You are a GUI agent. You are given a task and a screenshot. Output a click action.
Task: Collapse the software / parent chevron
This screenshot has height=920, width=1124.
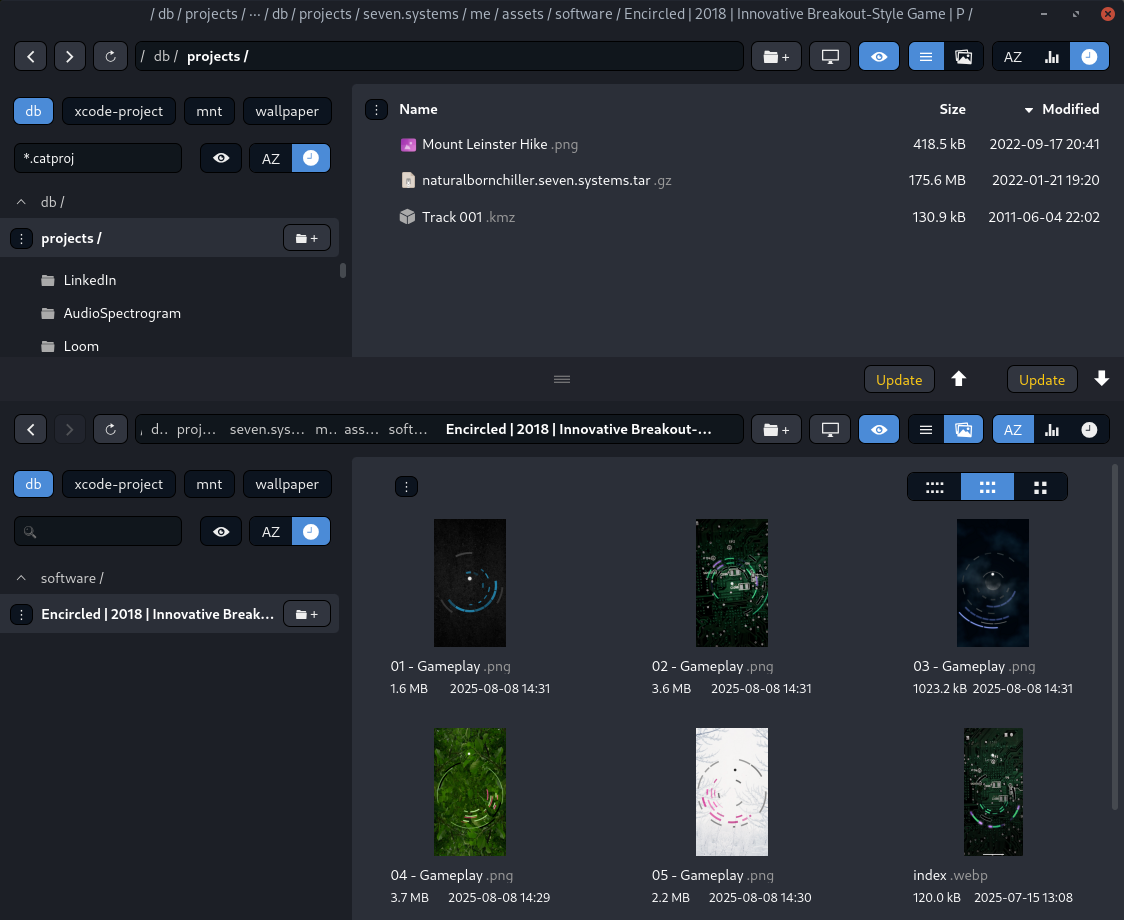click(22, 578)
